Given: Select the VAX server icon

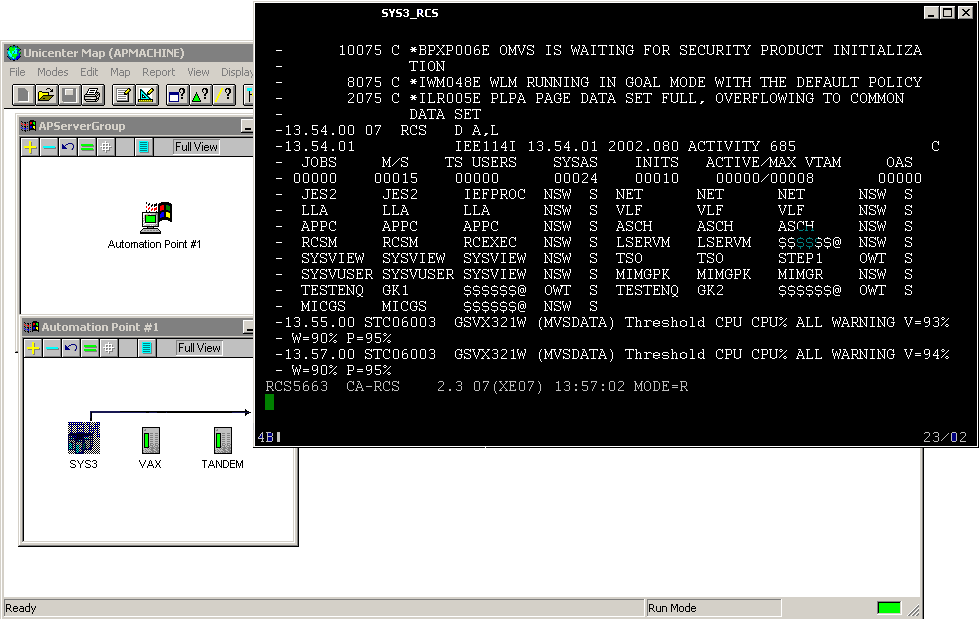Looking at the screenshot, I should click(x=151, y=440).
